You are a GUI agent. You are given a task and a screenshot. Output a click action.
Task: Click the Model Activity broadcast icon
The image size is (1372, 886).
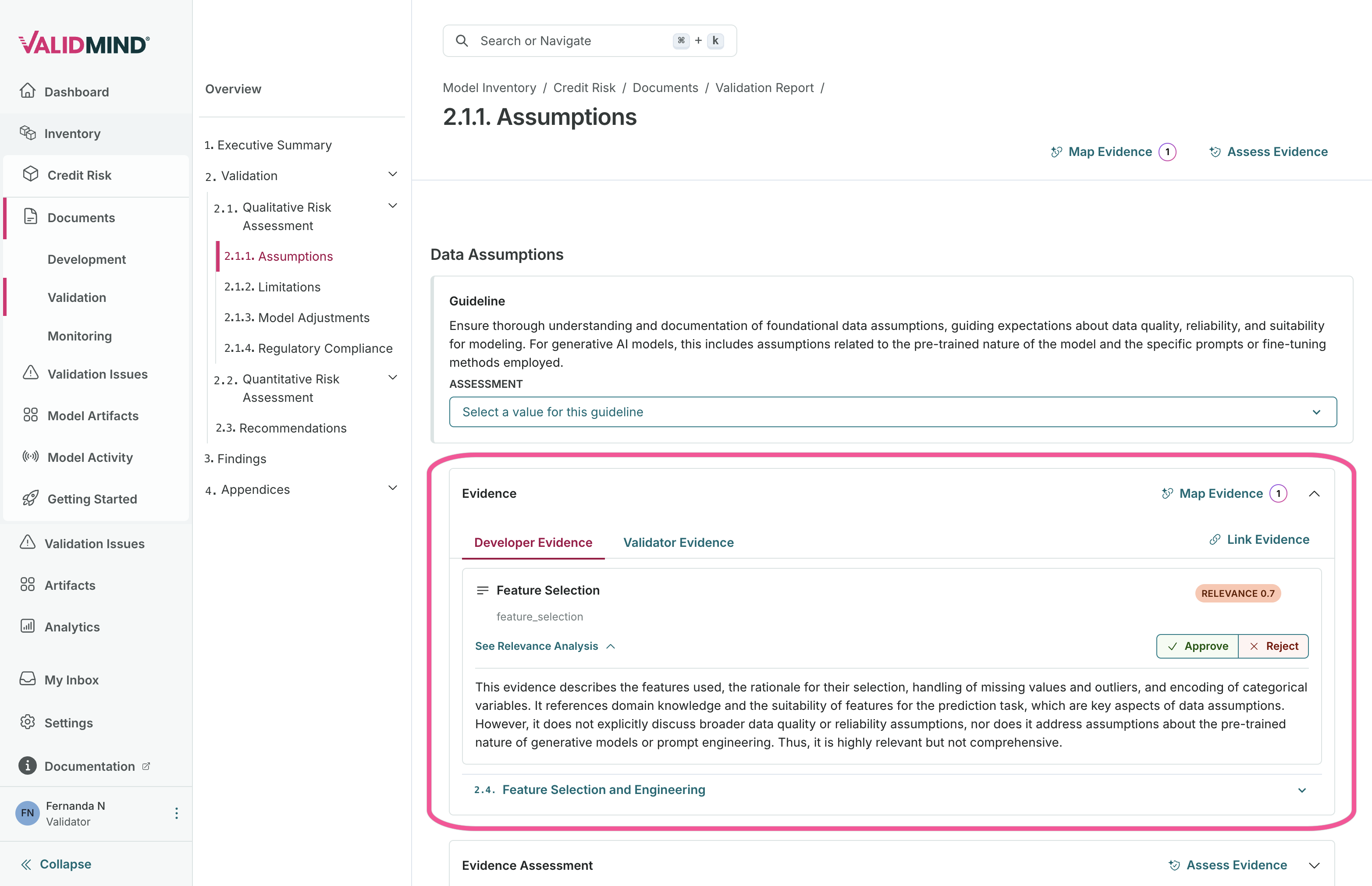point(31,457)
